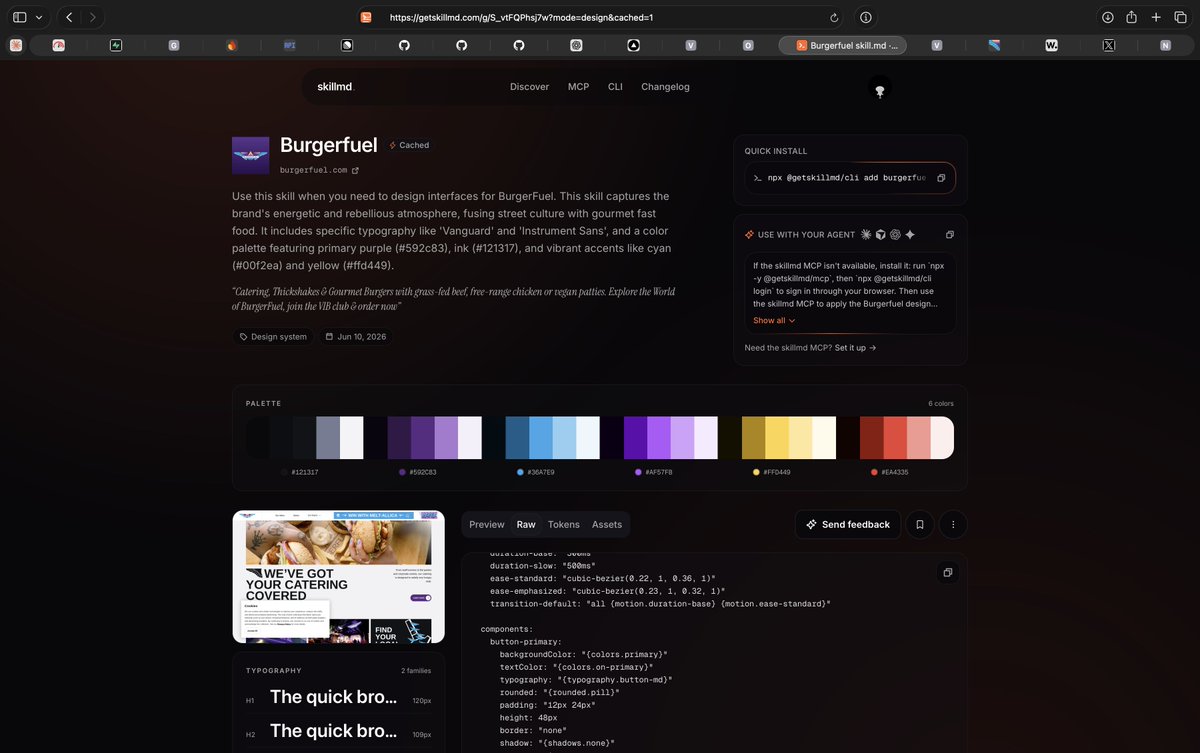The height and width of the screenshot is (753, 1200).
Task: Click the "6 colors" palette count
Action: click(x=941, y=403)
